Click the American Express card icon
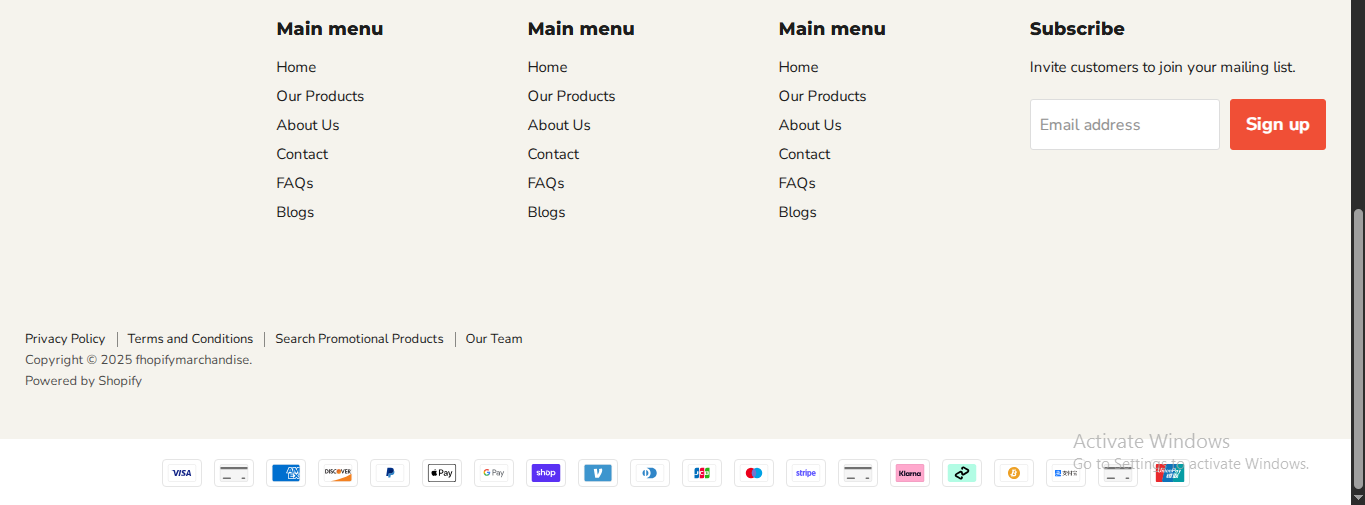This screenshot has height=505, width=1365. [x=286, y=473]
